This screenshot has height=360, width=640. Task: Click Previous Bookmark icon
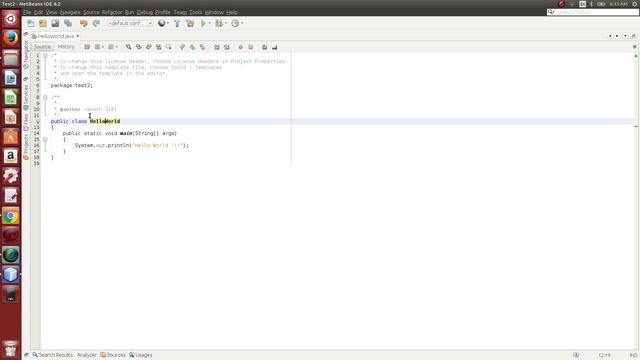(182, 47)
